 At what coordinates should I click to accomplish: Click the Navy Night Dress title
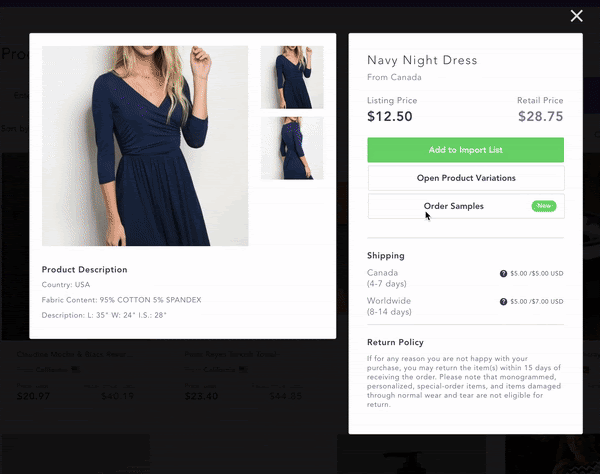422,60
